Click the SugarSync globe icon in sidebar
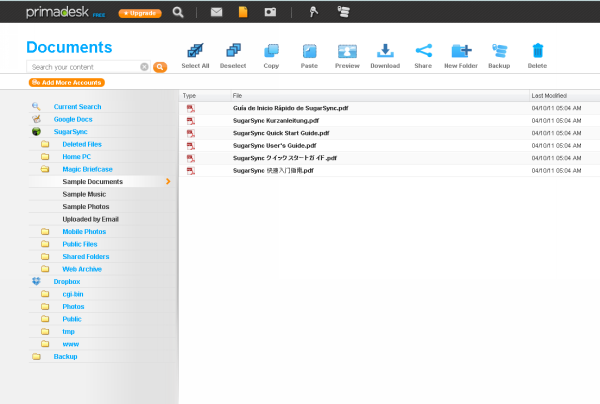 coord(36,132)
